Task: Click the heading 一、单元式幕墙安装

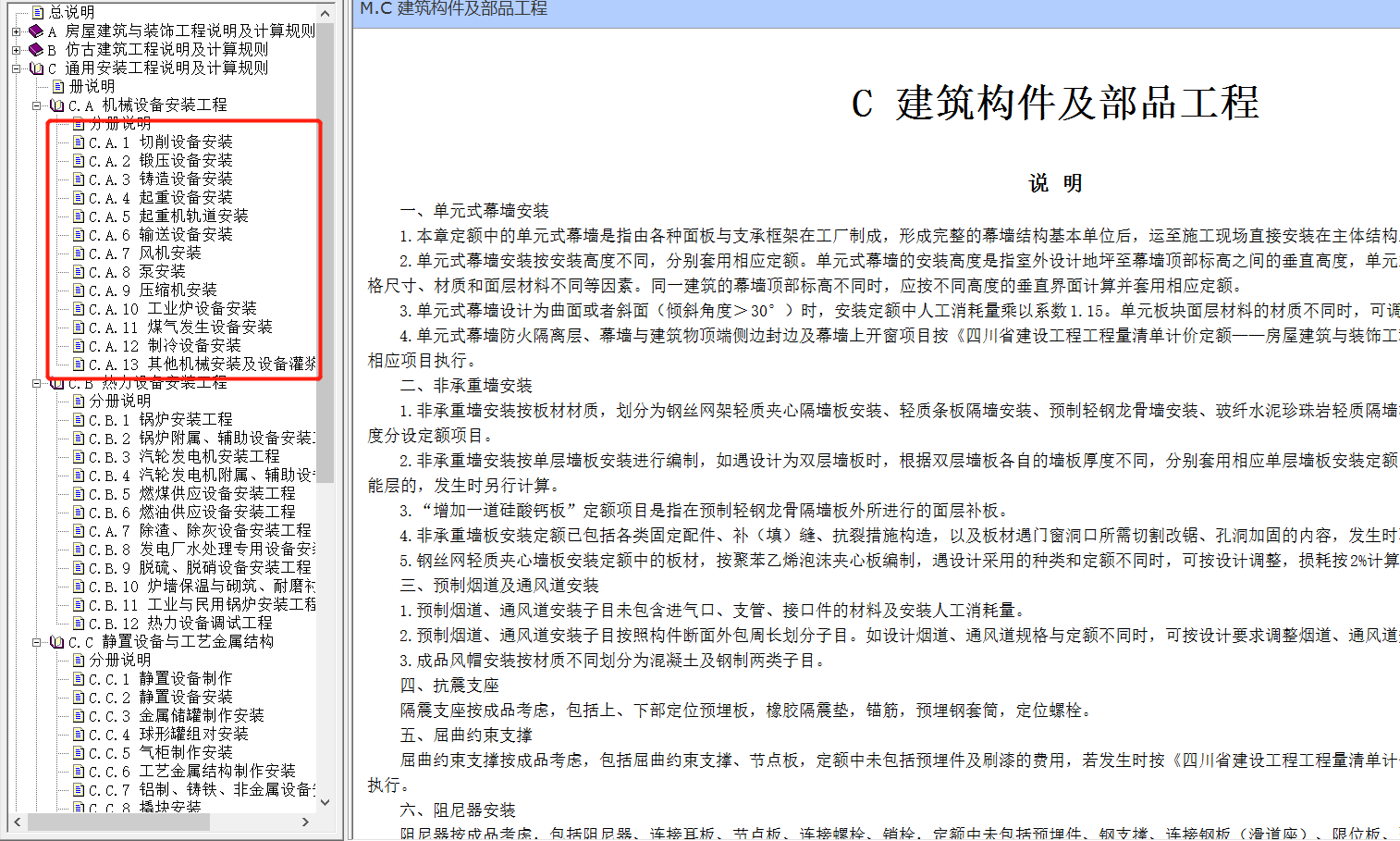Action: coord(474,211)
